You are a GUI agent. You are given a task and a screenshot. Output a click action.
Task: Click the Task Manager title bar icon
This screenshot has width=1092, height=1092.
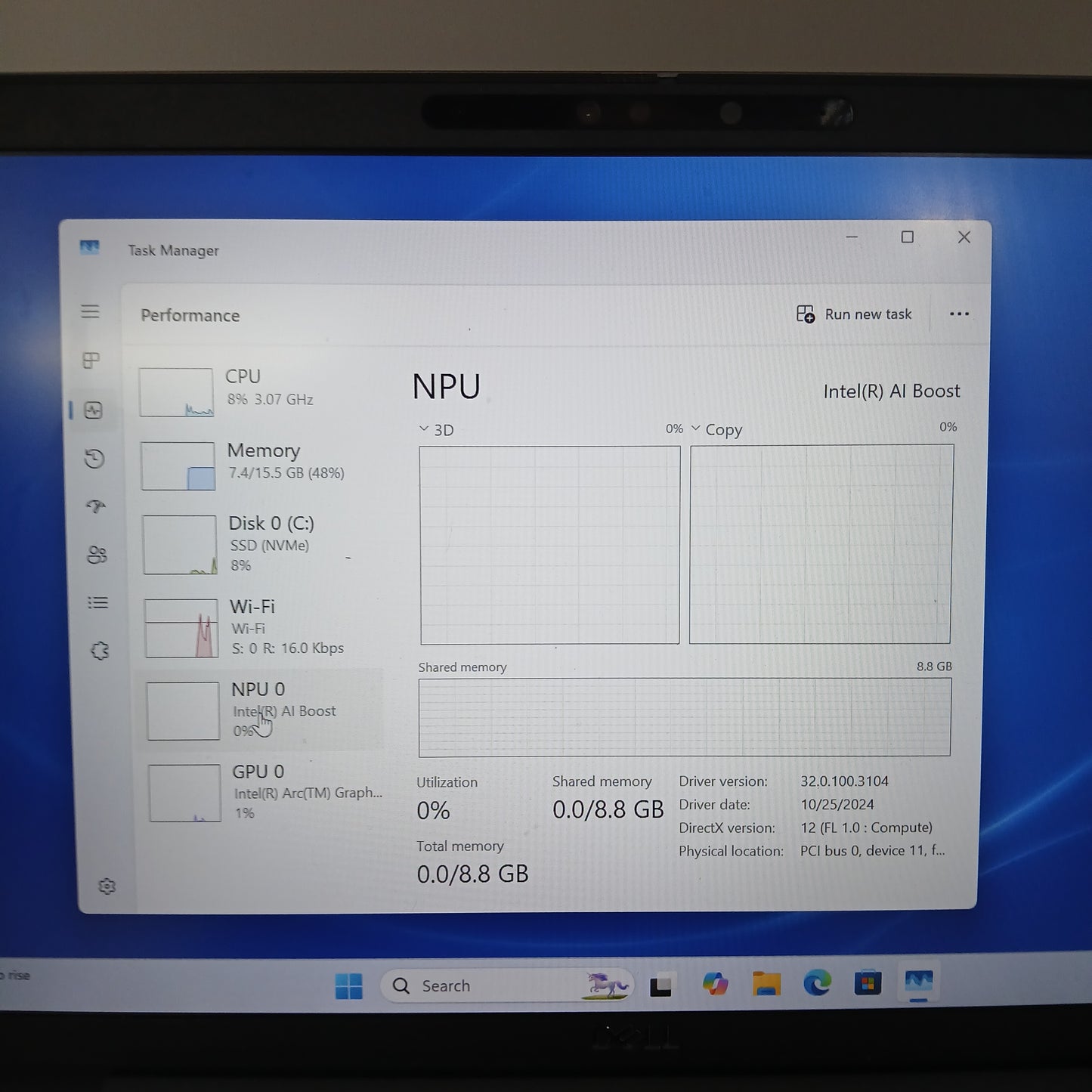tap(90, 247)
